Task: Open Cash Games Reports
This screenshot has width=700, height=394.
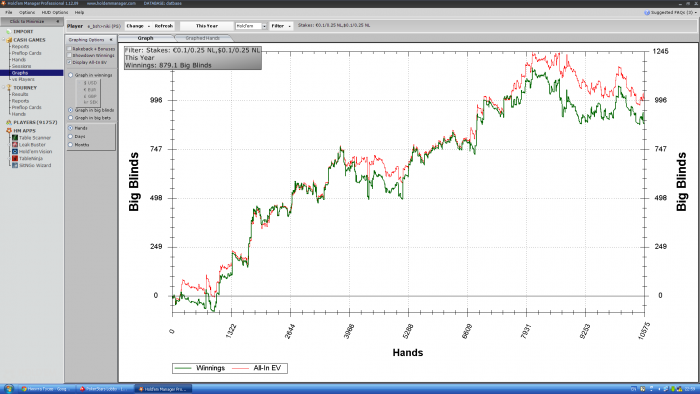Action: tap(21, 46)
